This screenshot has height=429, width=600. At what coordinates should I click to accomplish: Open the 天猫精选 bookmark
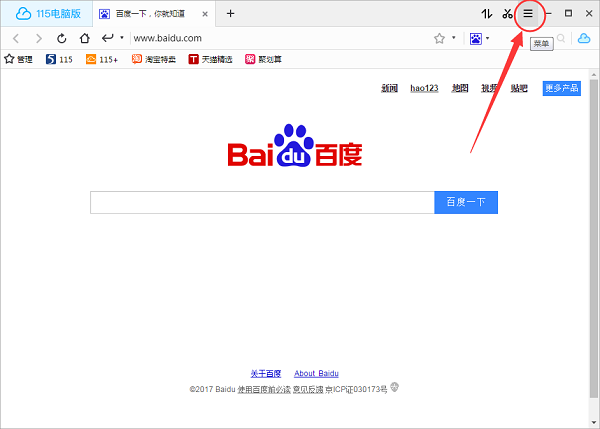210,59
